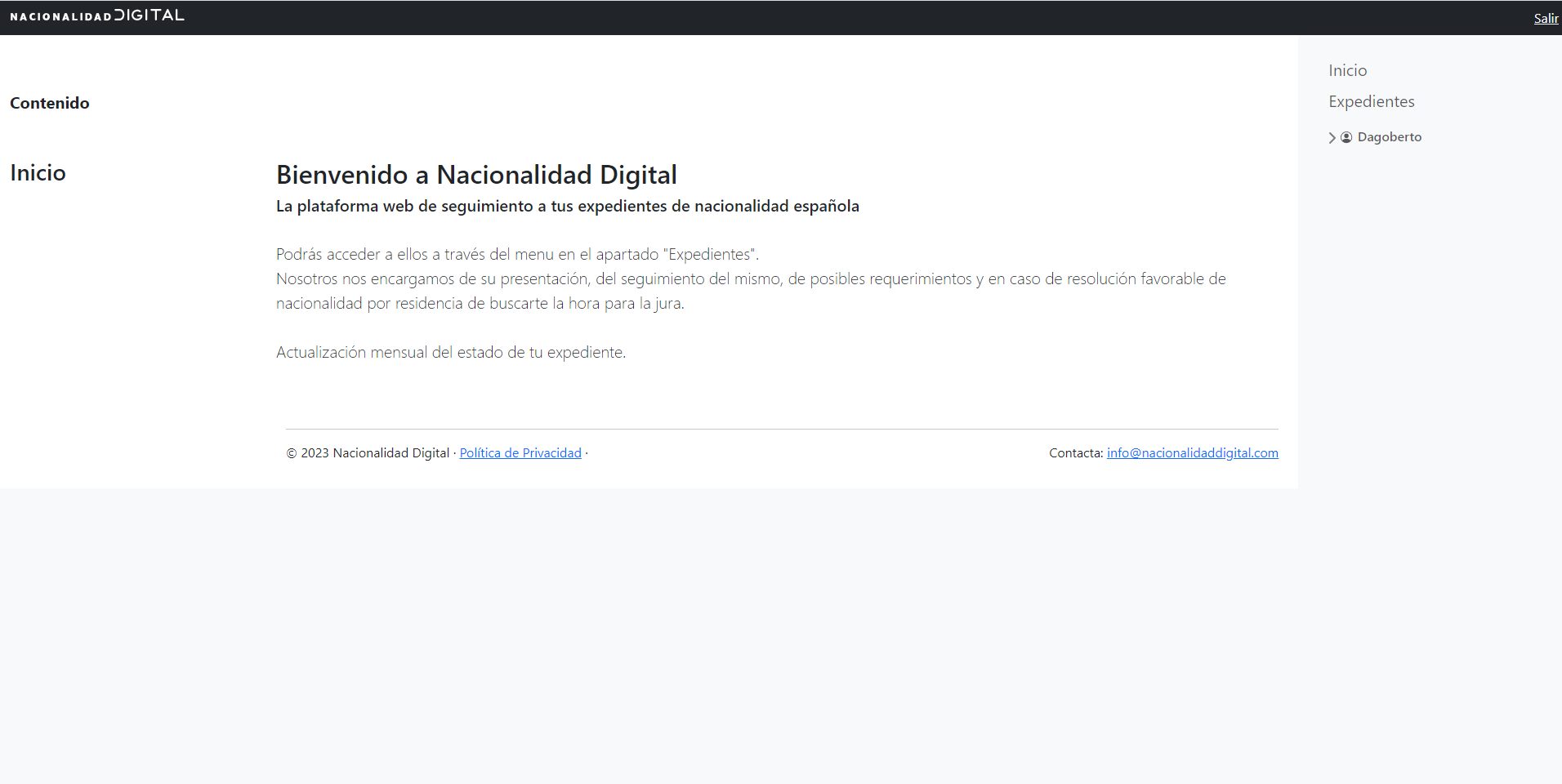Click the user avatar icon beside Dagoberto

tap(1346, 137)
